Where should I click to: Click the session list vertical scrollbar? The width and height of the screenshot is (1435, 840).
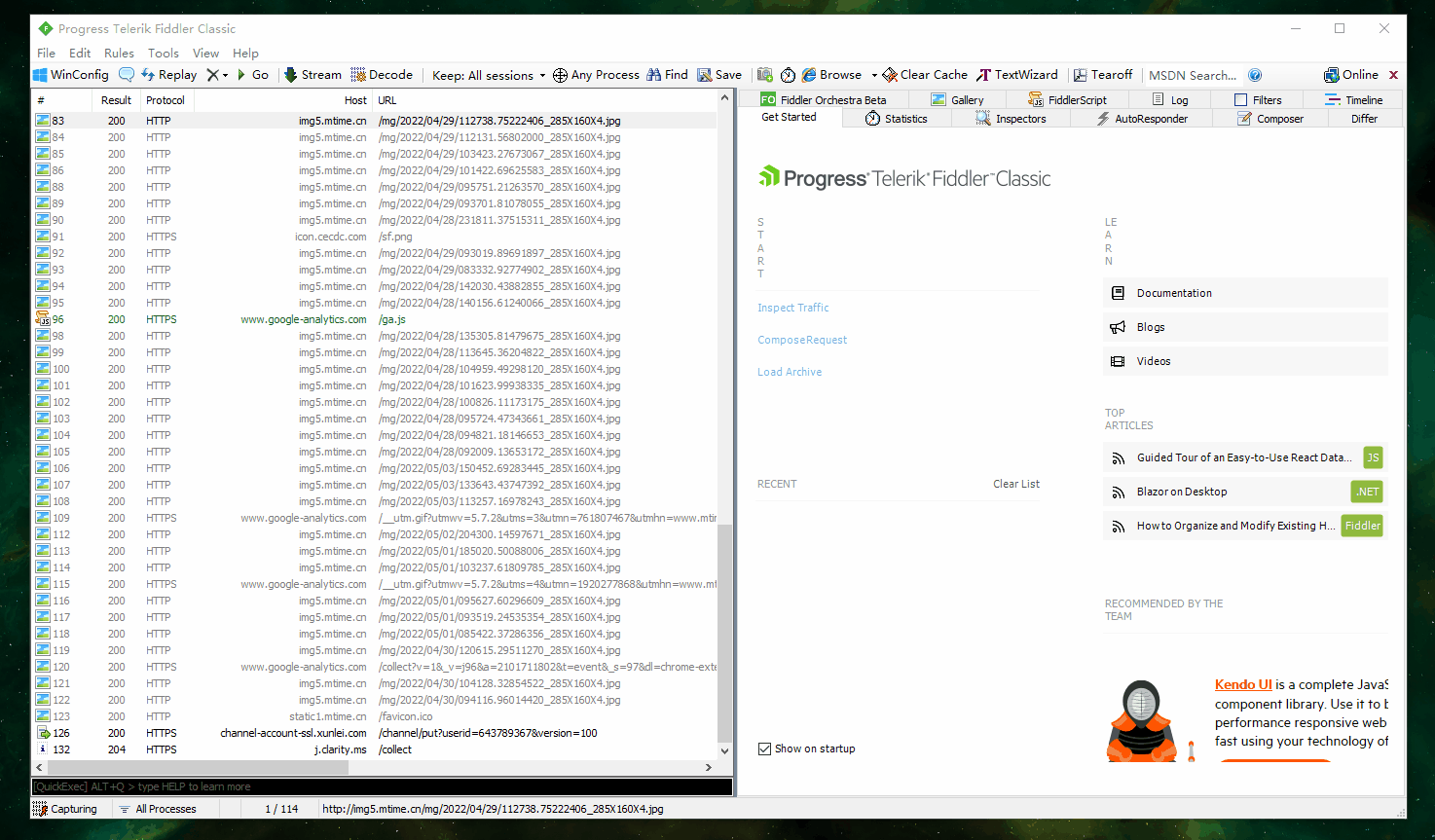pos(724,633)
